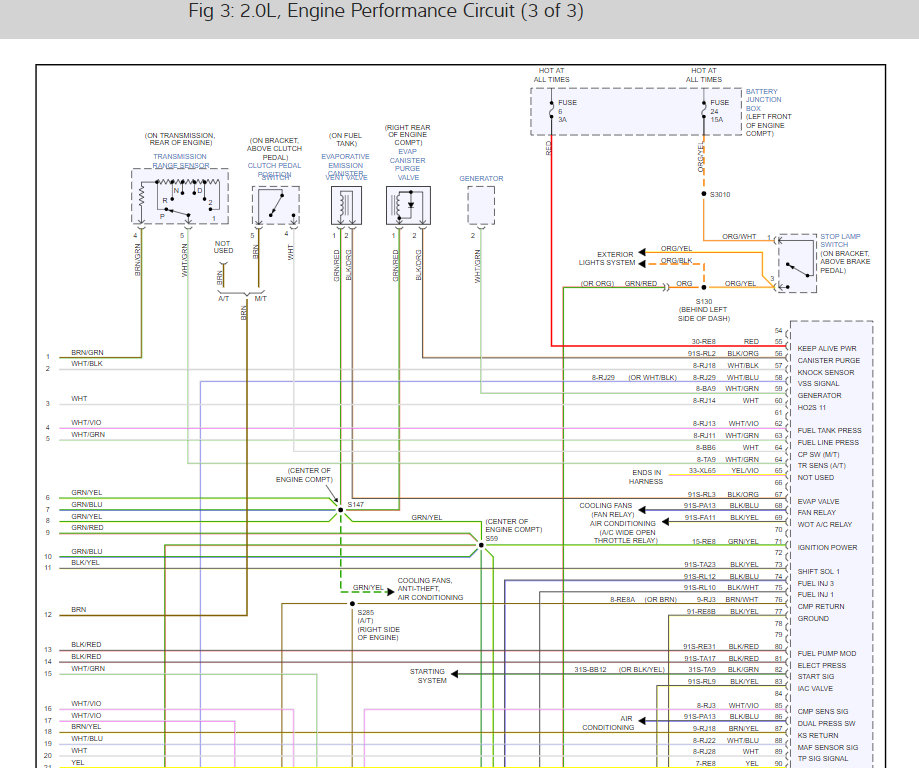Click the CMP RETURN pin label
The image size is (919, 780).
(x=821, y=607)
